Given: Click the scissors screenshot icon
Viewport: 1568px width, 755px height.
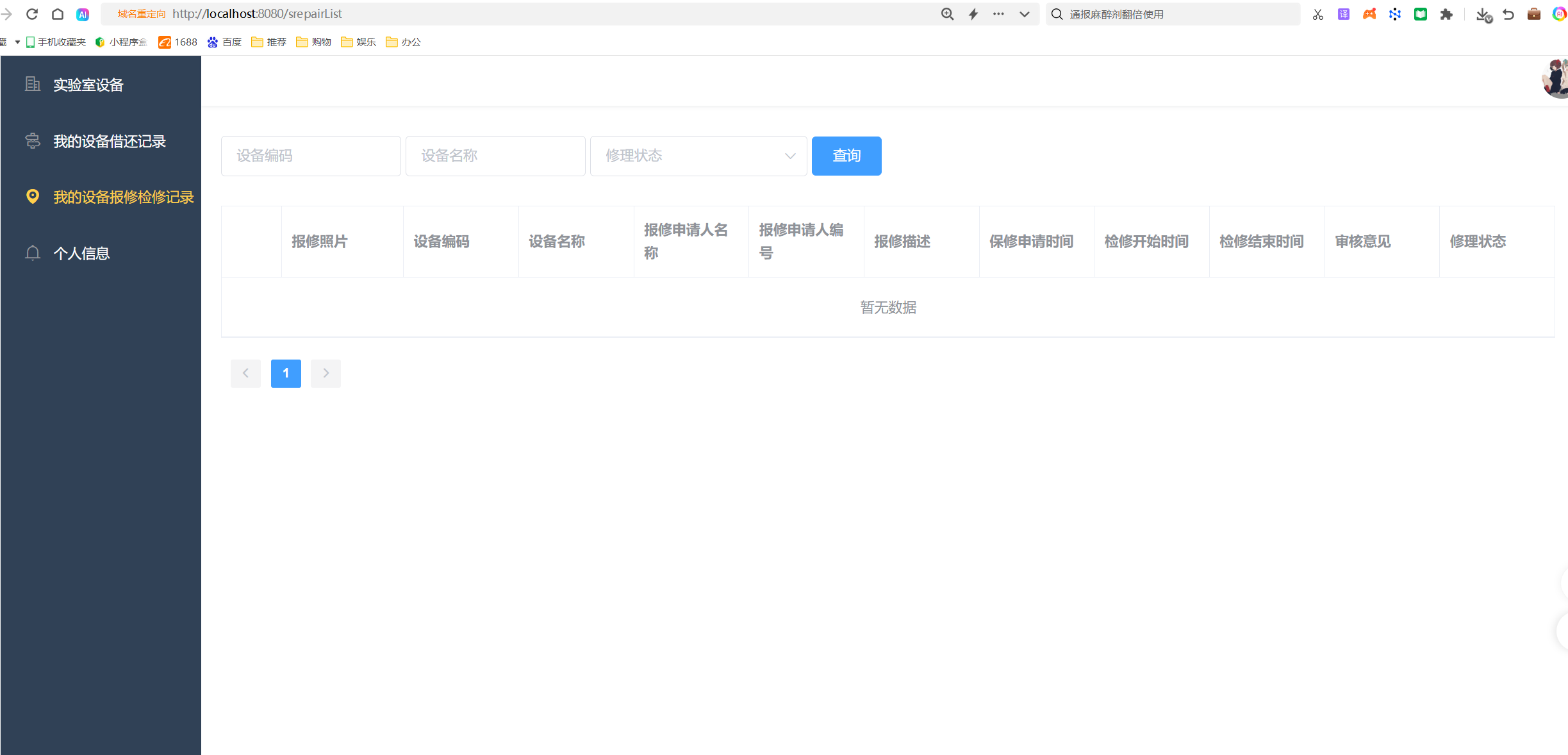Looking at the screenshot, I should 1318,14.
